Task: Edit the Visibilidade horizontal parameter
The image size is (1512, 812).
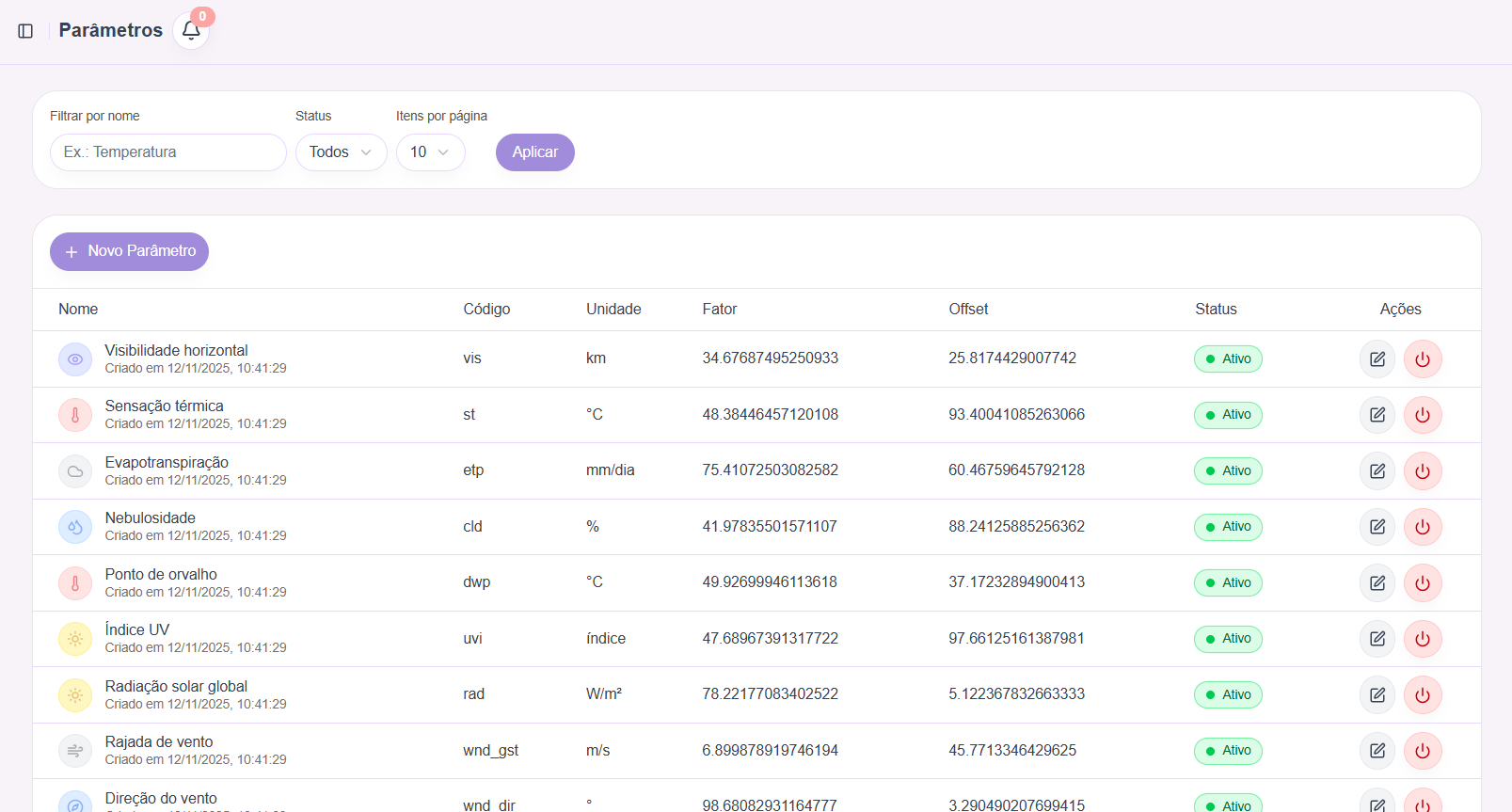Action: (1377, 358)
